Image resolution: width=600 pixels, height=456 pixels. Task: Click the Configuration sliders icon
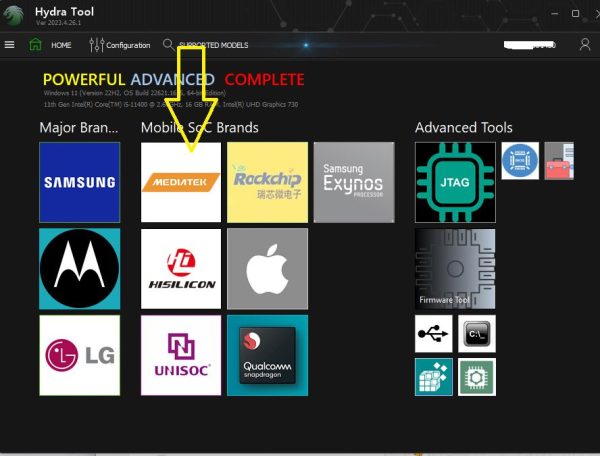click(x=96, y=45)
